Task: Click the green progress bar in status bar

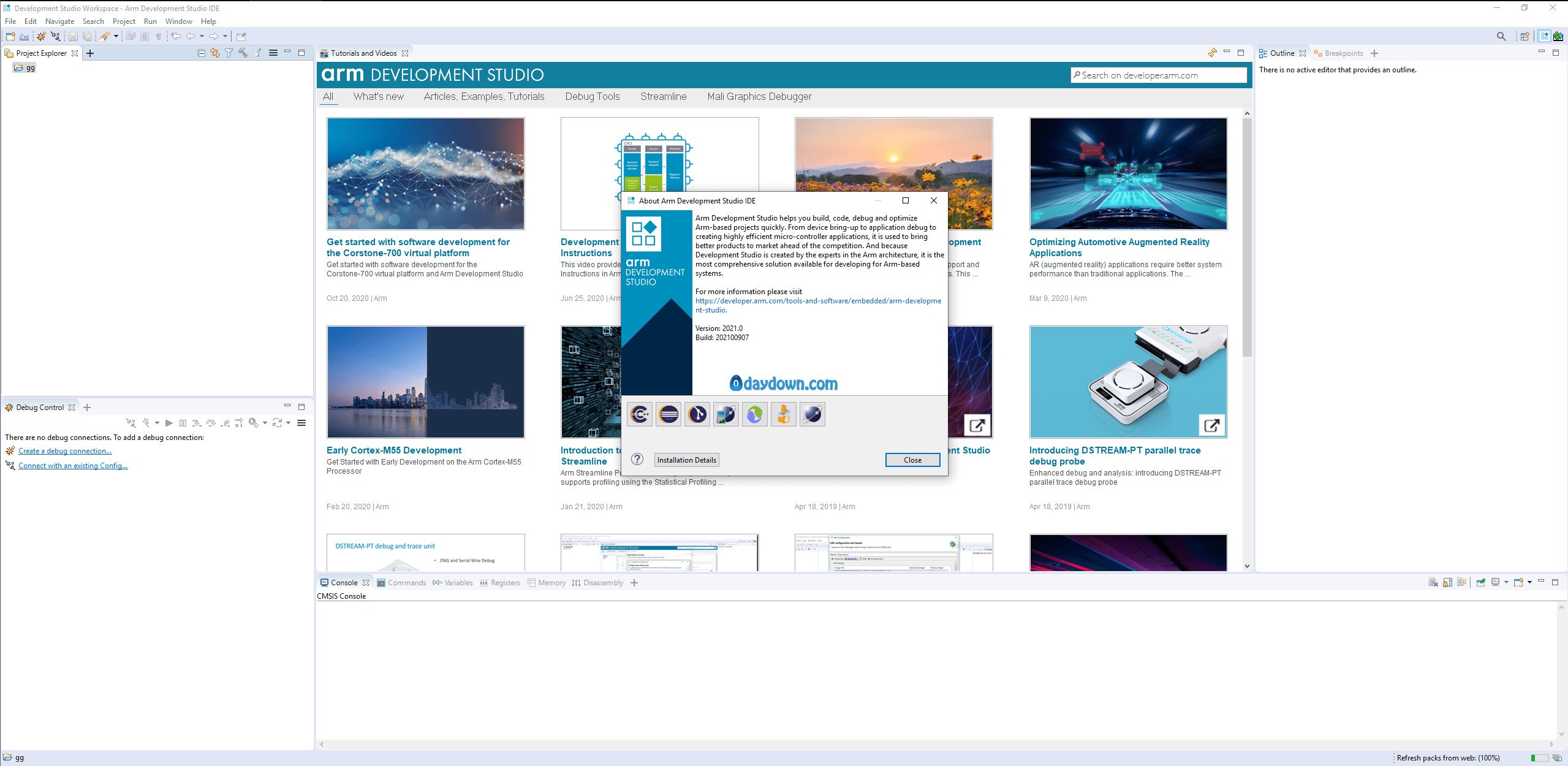Action: (1539, 758)
